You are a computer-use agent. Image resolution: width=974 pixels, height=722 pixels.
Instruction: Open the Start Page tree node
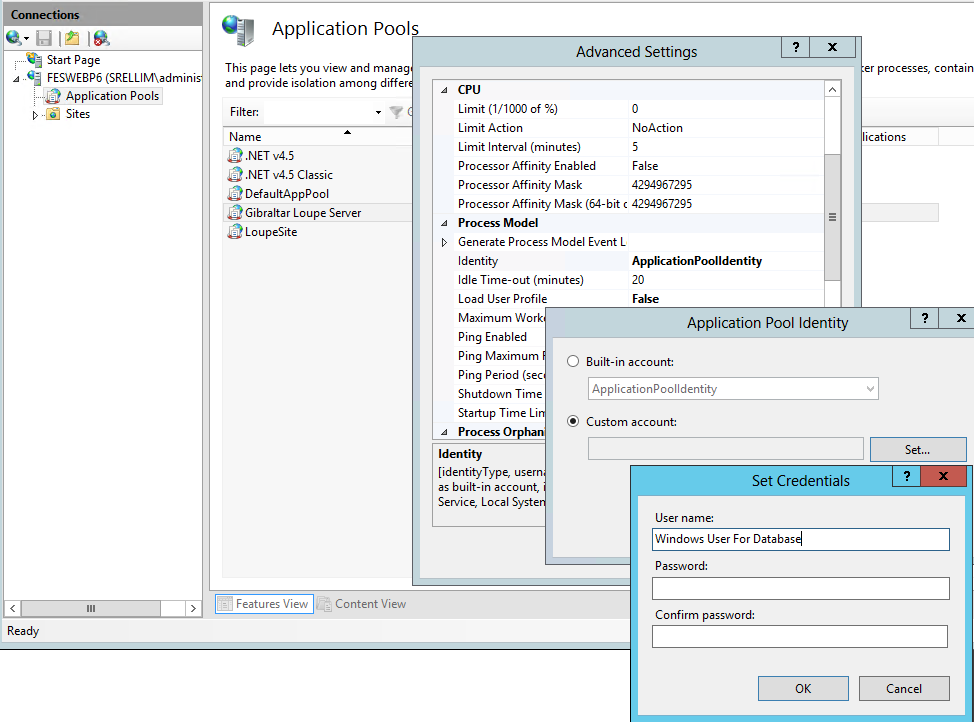[x=73, y=60]
